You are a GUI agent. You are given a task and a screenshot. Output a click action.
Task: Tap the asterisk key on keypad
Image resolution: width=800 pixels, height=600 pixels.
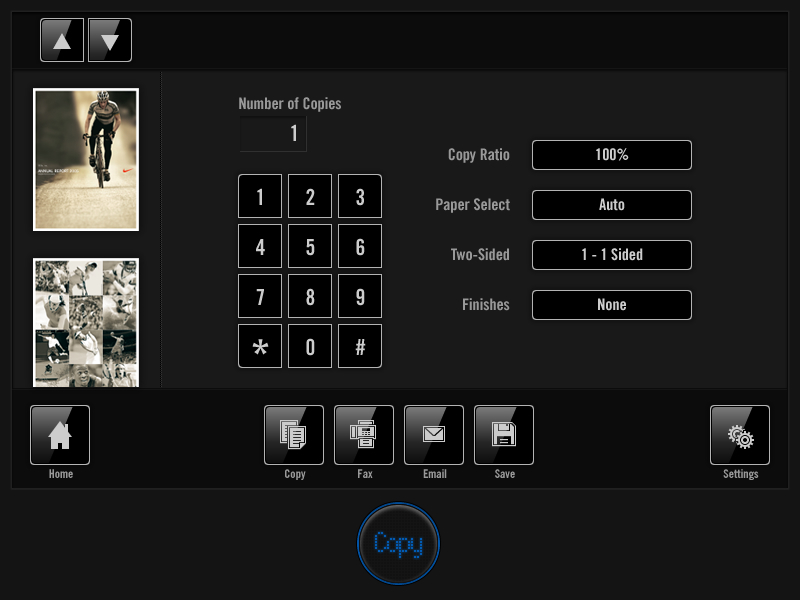(260, 346)
